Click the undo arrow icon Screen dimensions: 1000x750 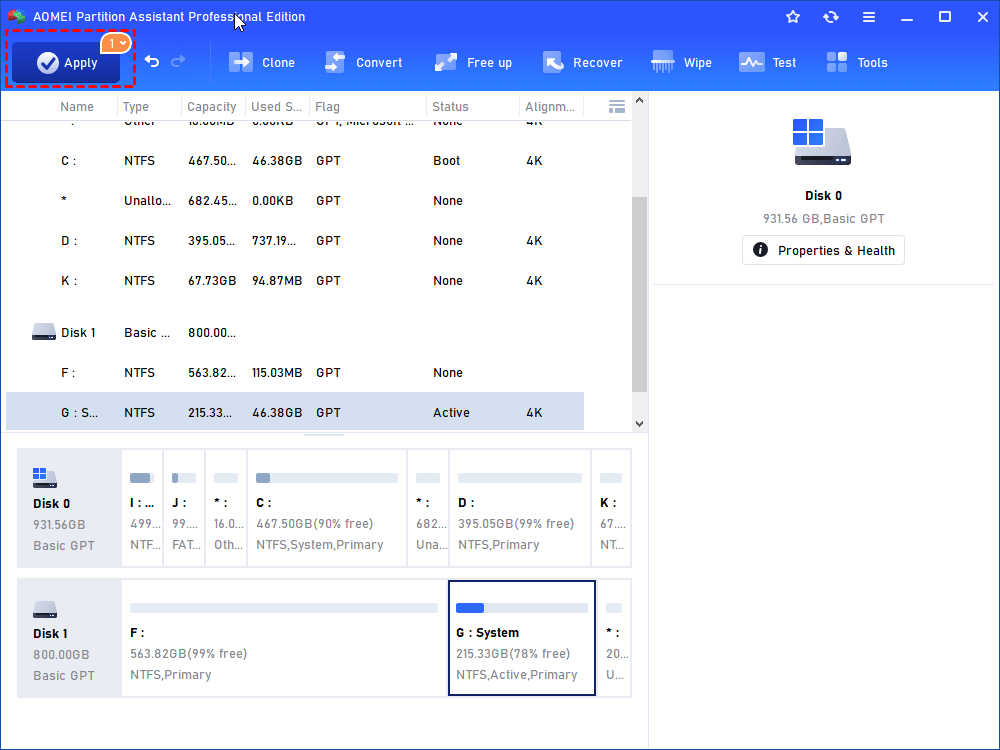pos(152,62)
